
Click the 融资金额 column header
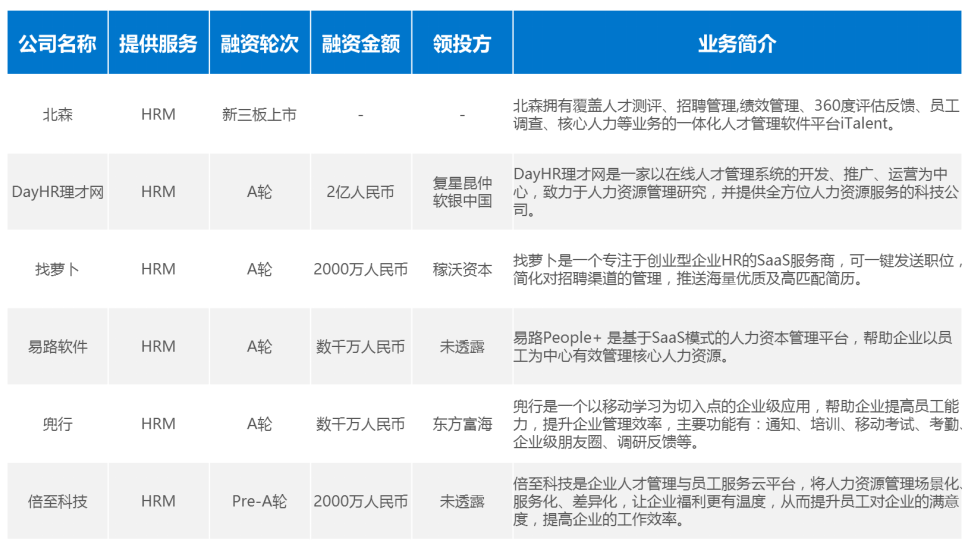361,43
